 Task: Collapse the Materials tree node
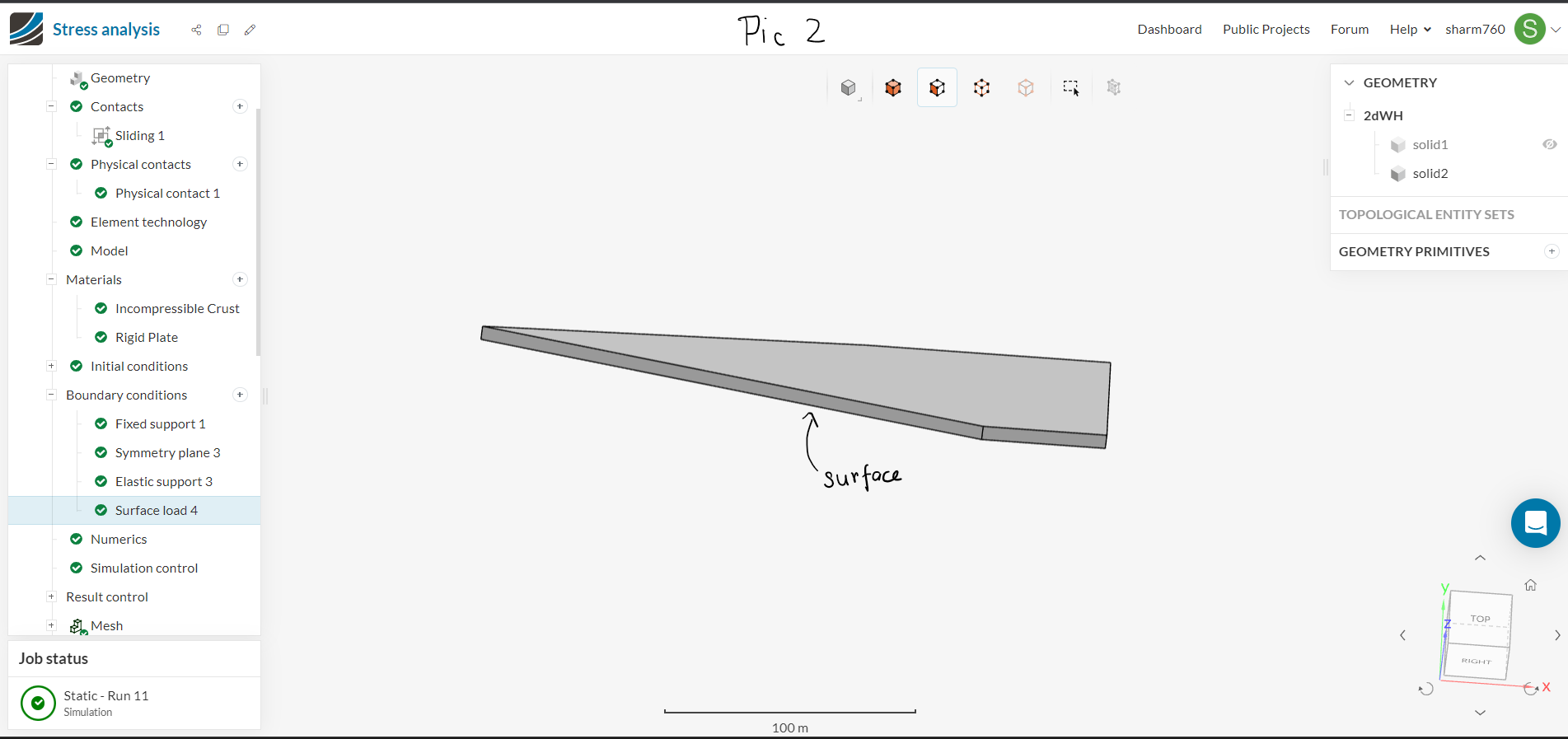[51, 279]
